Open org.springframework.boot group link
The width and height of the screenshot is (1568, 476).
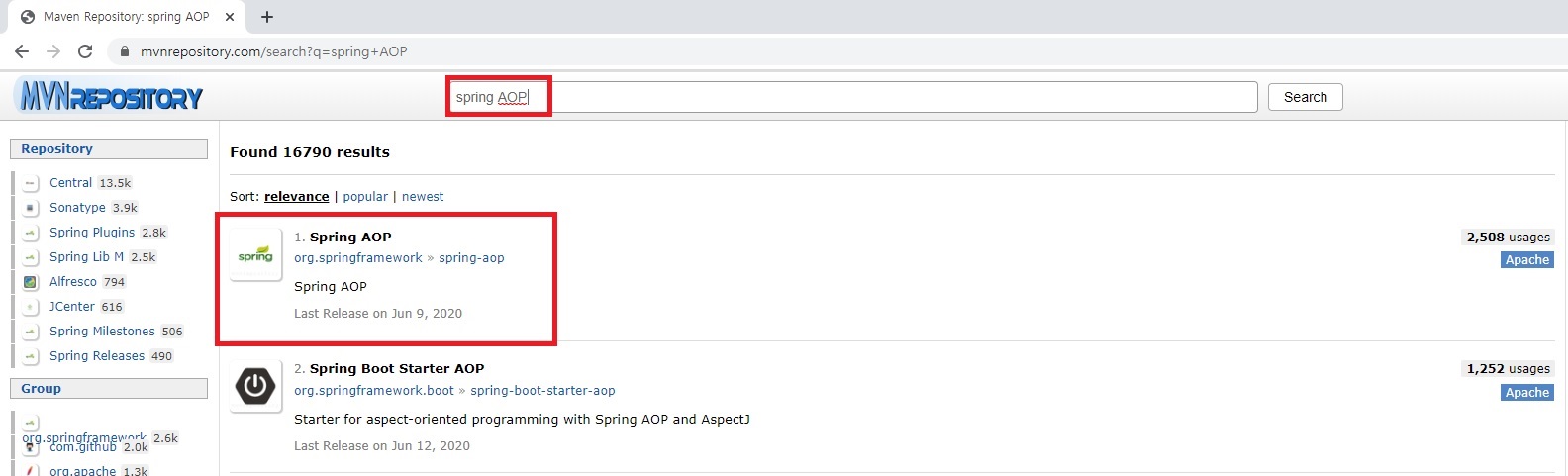[x=374, y=391]
